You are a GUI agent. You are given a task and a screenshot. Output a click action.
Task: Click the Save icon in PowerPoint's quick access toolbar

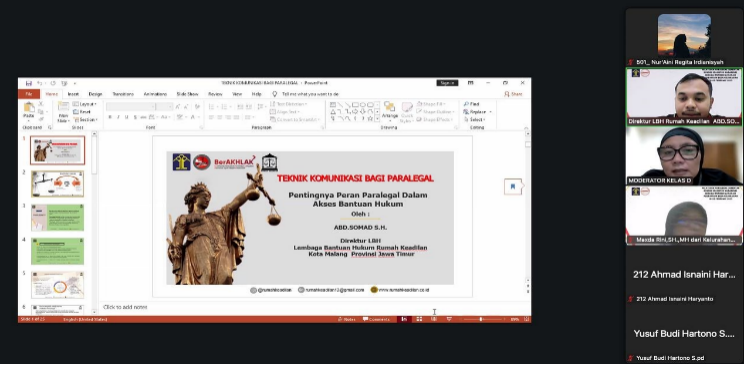[29, 83]
